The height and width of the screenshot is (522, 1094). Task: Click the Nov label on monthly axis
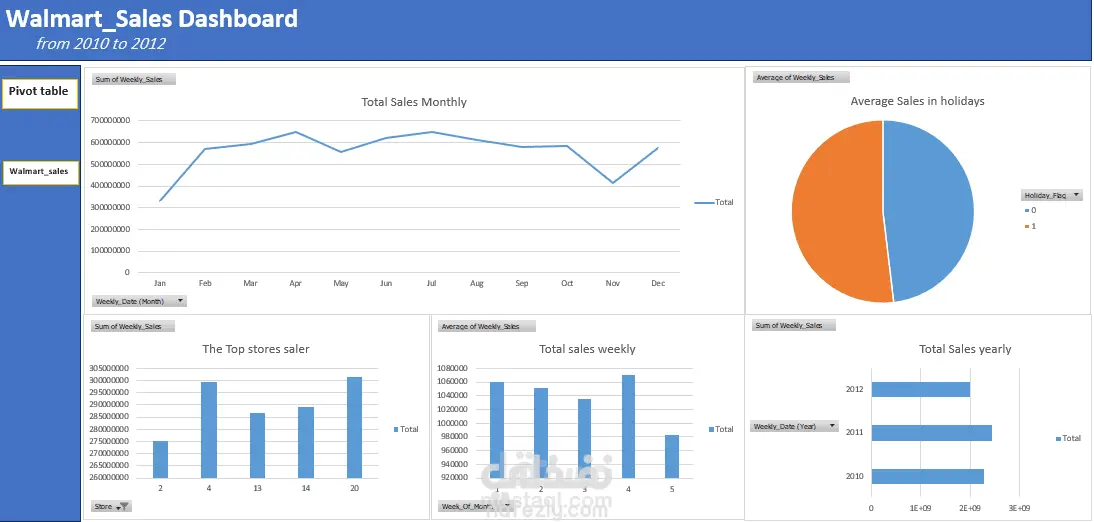[x=613, y=283]
